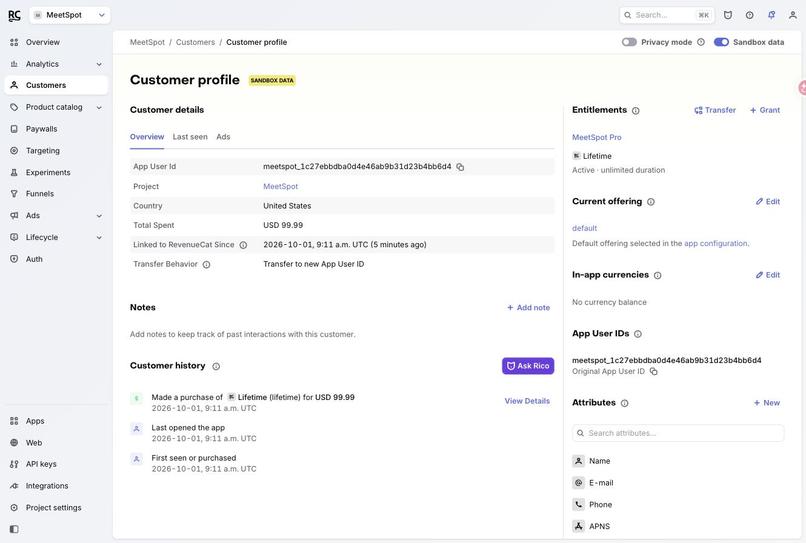Open the help icon in top bar
Screen dimensions: 806x543
pyautogui.click(x=749, y=15)
